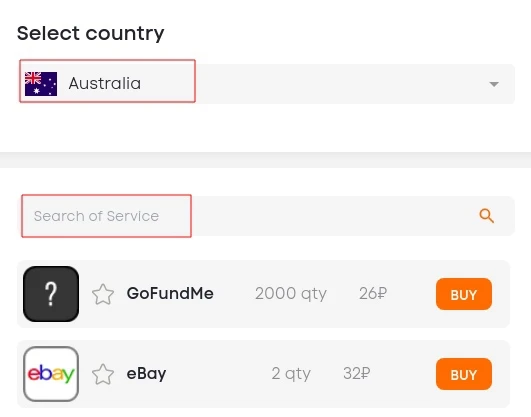
Task: Expand the Select country combo box
Action: (x=266, y=84)
